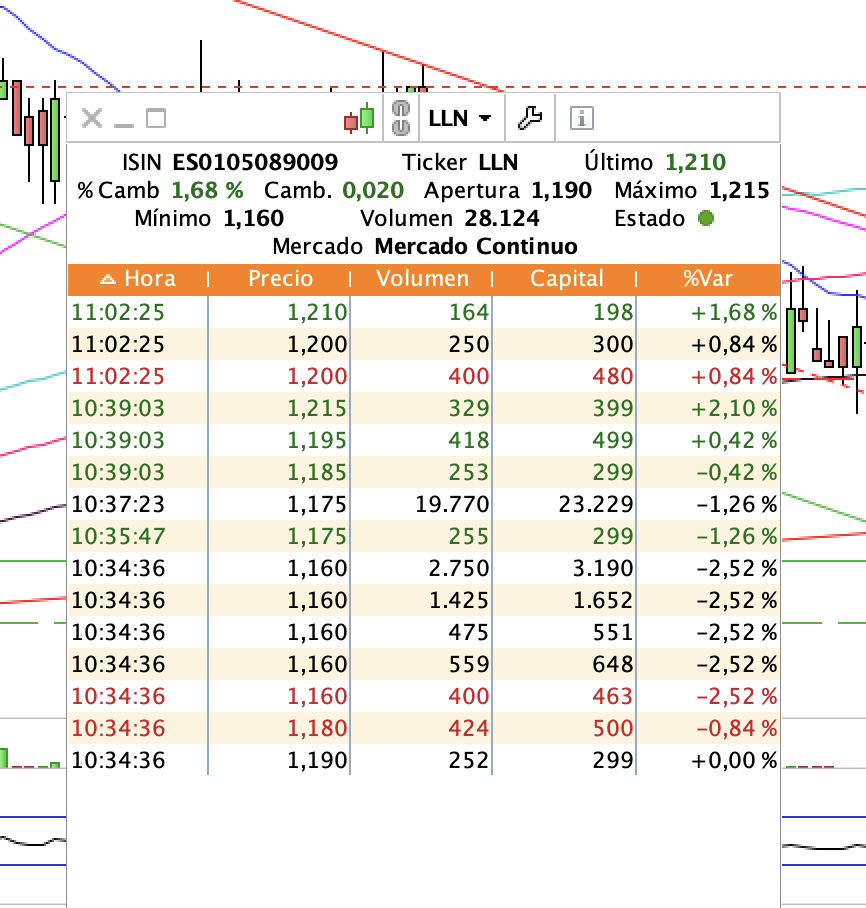Sort by the Volumen column header
Viewport: 866px width, 908px height.
422,279
